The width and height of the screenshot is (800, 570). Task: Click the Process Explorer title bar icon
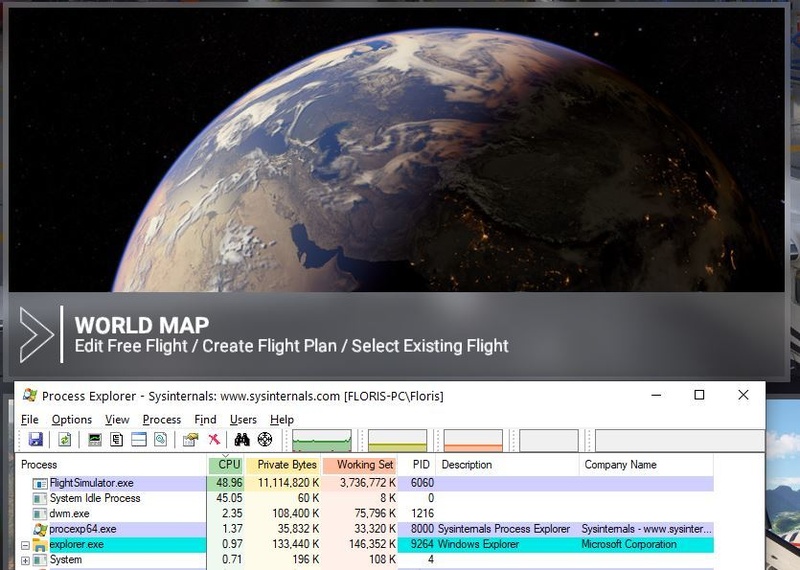30,395
